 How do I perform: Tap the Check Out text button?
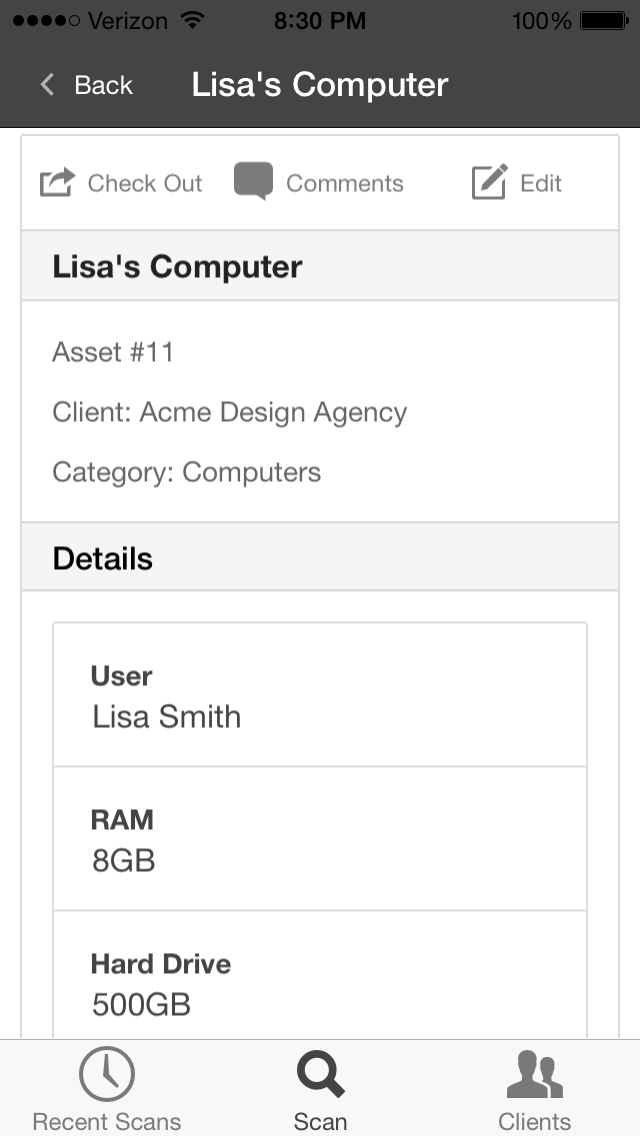point(145,183)
